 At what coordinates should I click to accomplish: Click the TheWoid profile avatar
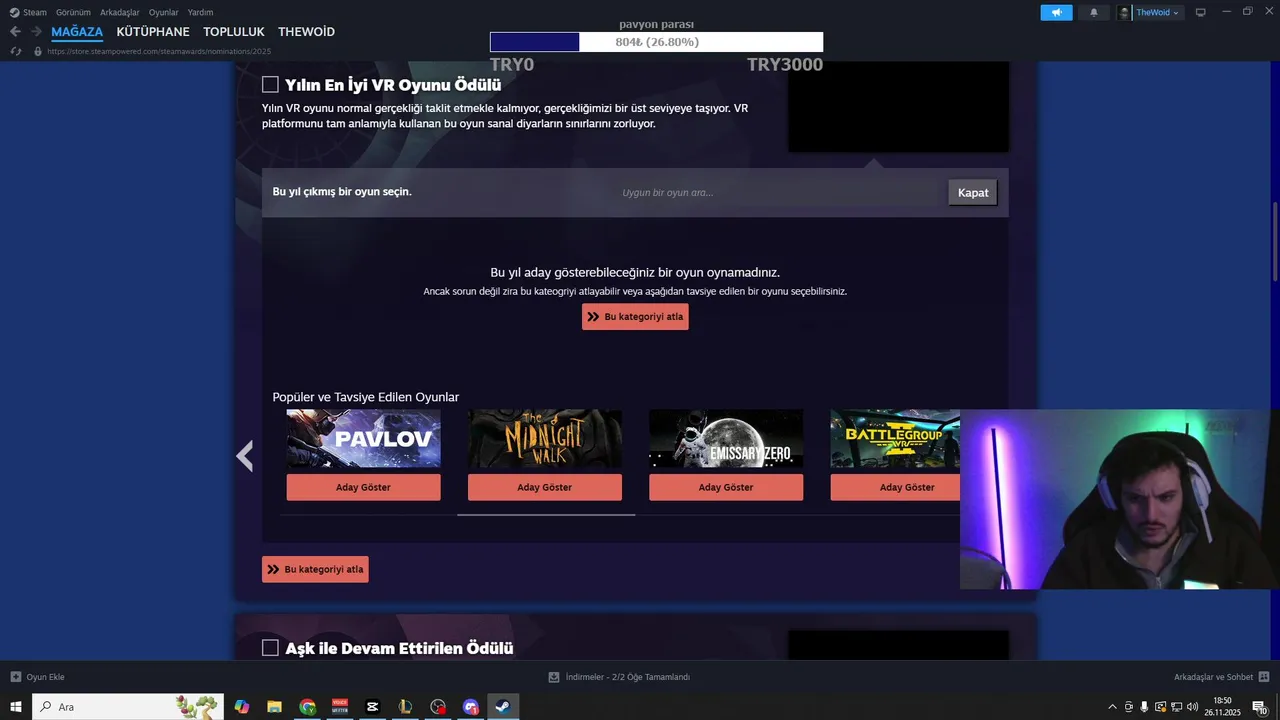[x=1125, y=13]
